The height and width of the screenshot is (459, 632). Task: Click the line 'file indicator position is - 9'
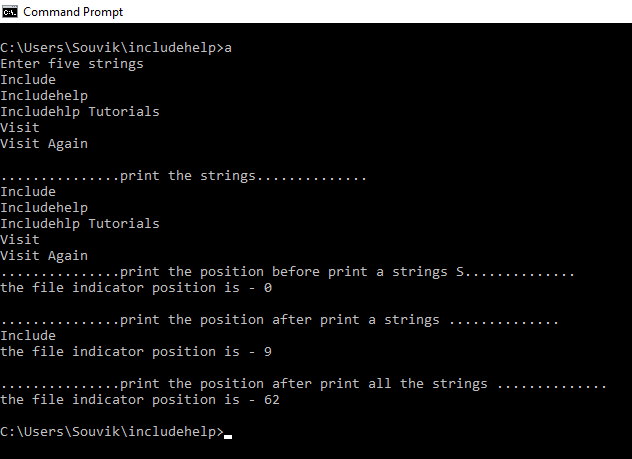pos(136,352)
